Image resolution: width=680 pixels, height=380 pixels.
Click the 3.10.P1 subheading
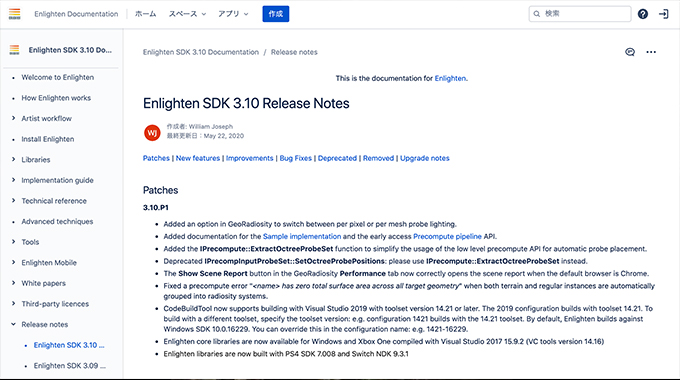(x=156, y=208)
